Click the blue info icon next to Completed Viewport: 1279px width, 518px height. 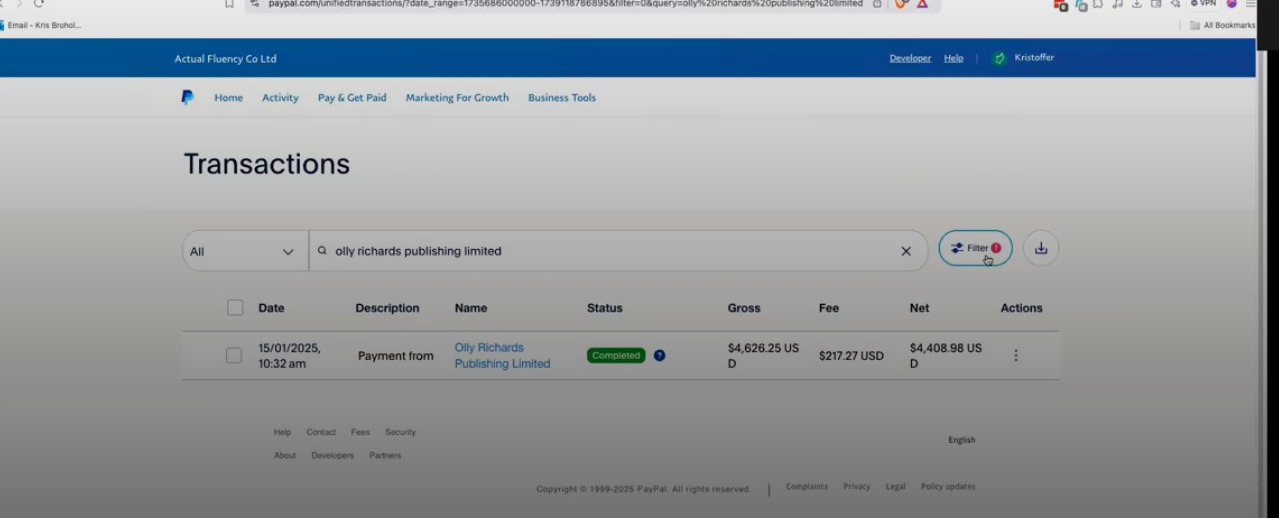pos(659,355)
